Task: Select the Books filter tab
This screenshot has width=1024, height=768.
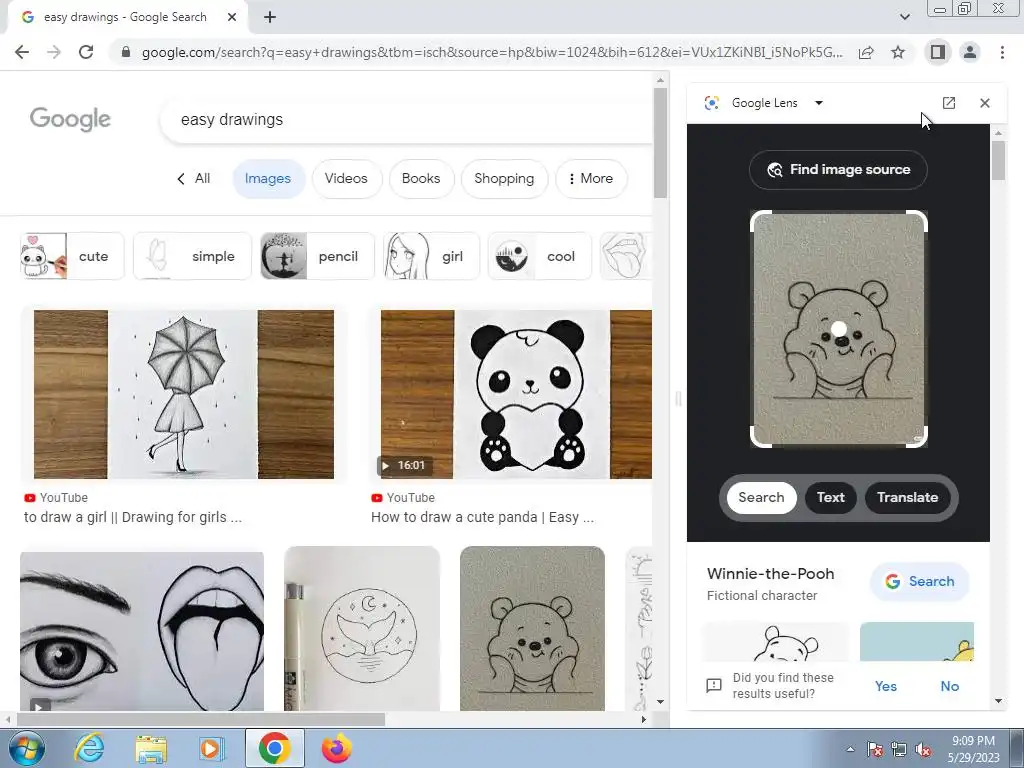Action: coord(421,179)
